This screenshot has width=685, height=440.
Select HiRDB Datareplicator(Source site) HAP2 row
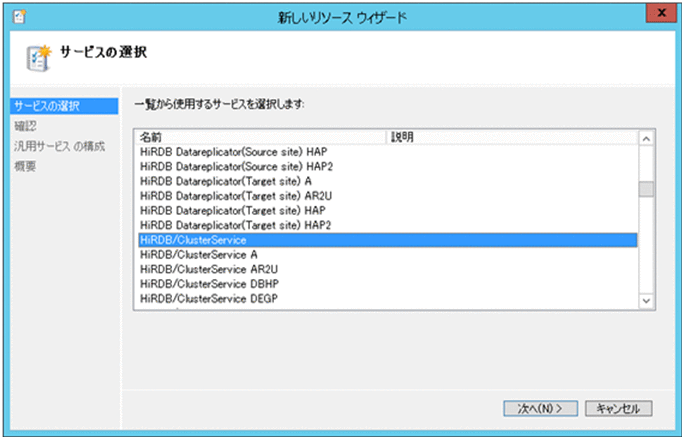(388, 166)
